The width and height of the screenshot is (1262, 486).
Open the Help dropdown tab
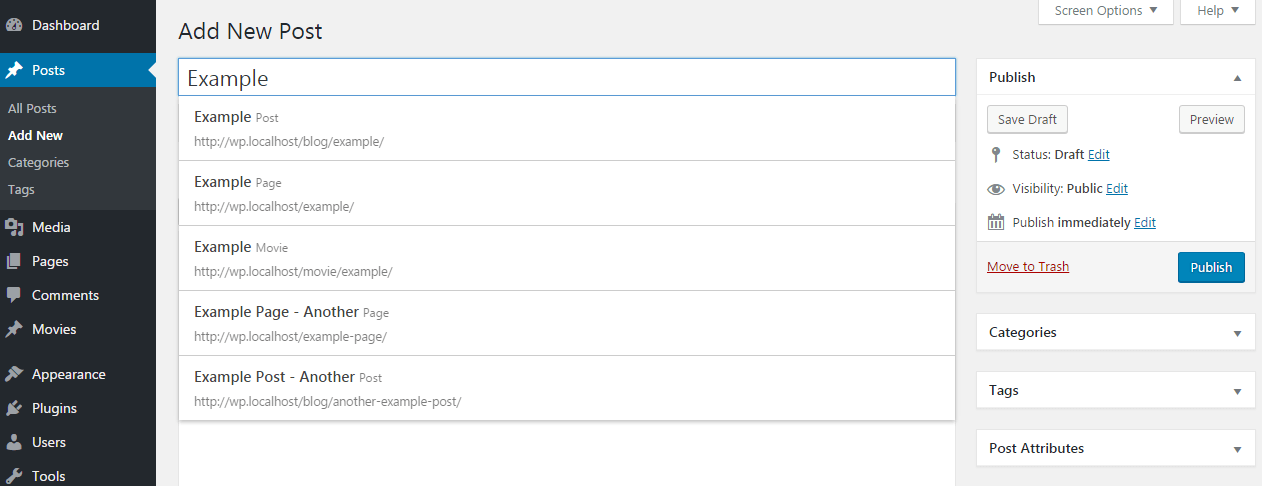[x=1217, y=11]
